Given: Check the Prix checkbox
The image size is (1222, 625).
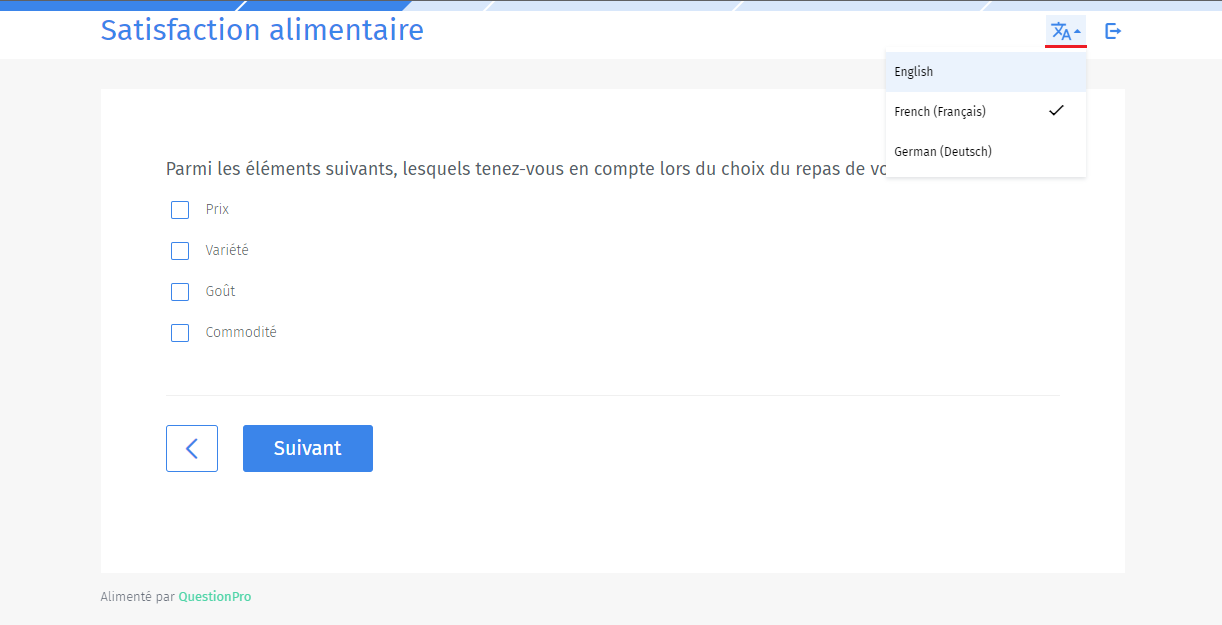Looking at the screenshot, I should click(180, 210).
